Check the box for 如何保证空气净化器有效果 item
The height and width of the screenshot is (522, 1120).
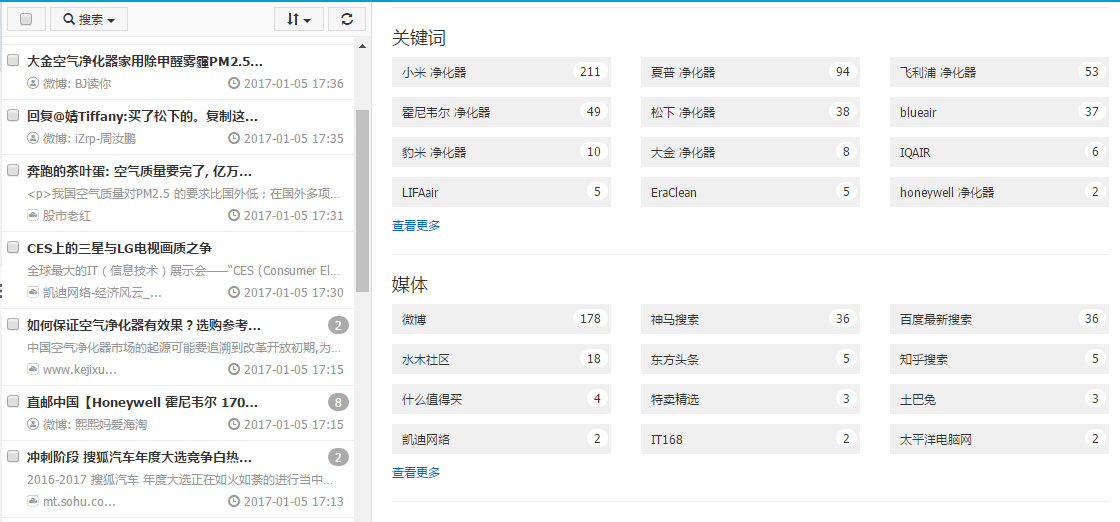(x=13, y=324)
